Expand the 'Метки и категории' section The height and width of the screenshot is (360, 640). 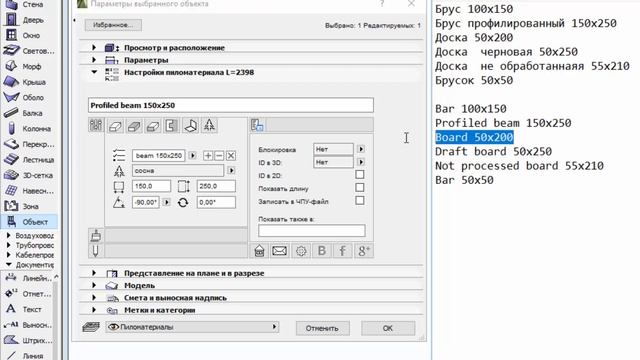(94, 310)
